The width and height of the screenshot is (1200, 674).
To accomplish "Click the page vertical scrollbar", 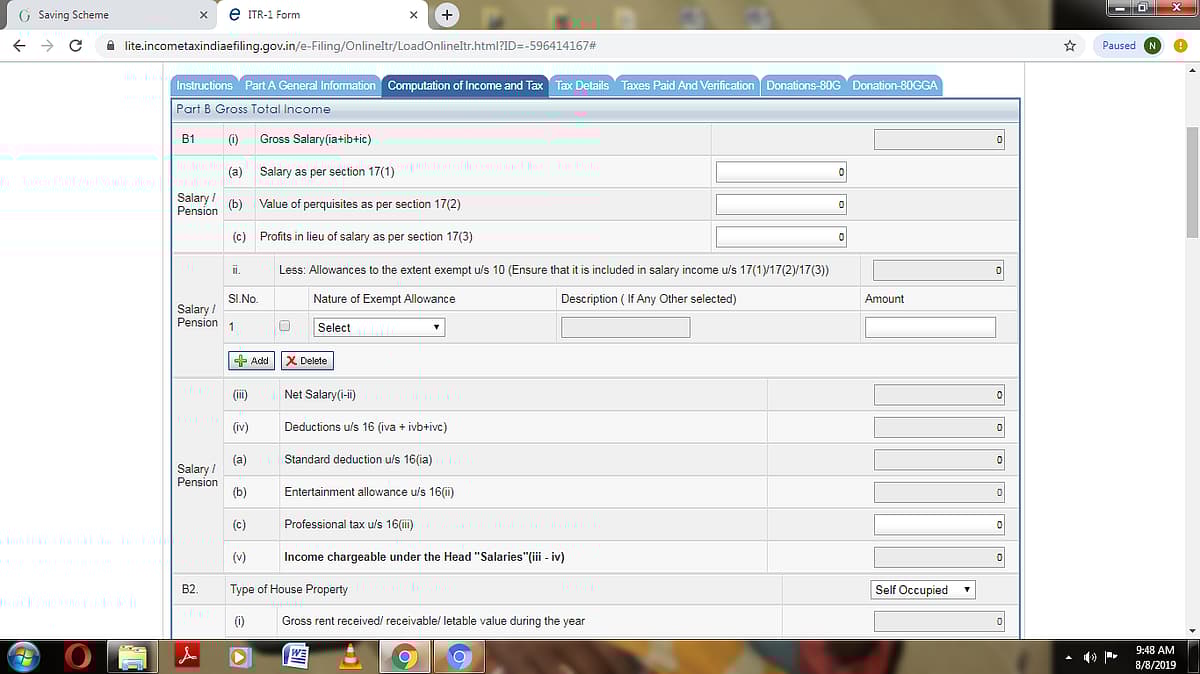I will pos(1191,180).
